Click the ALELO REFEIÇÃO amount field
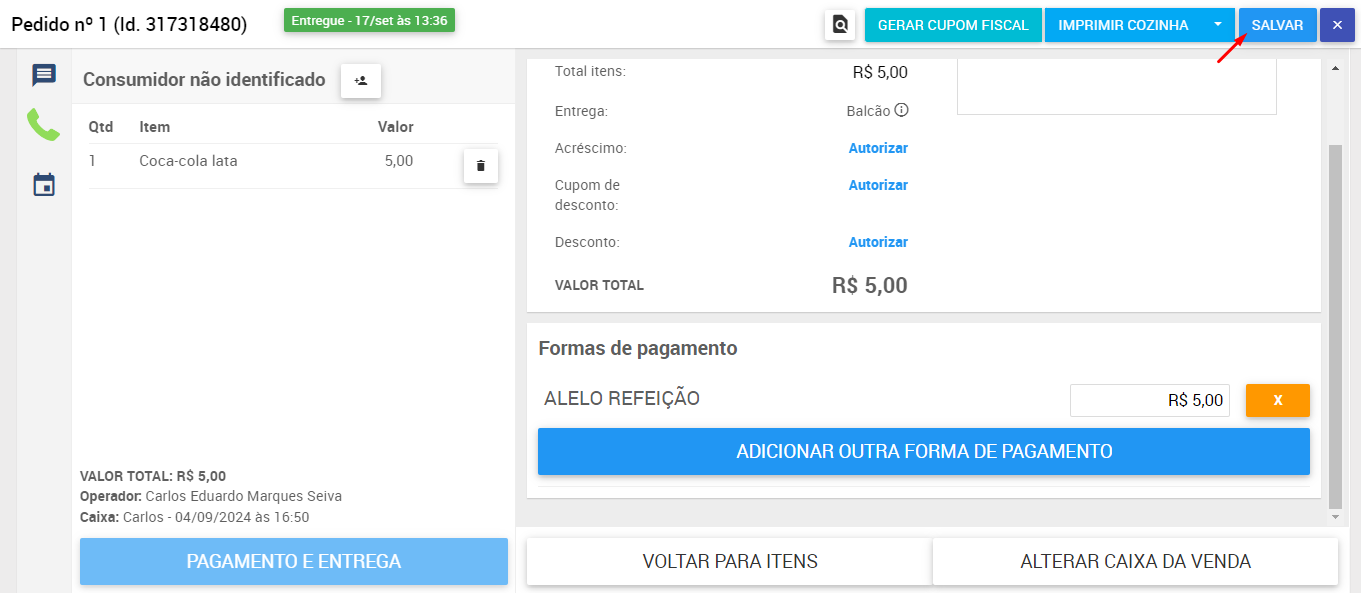Image resolution: width=1361 pixels, height=593 pixels. (1150, 400)
